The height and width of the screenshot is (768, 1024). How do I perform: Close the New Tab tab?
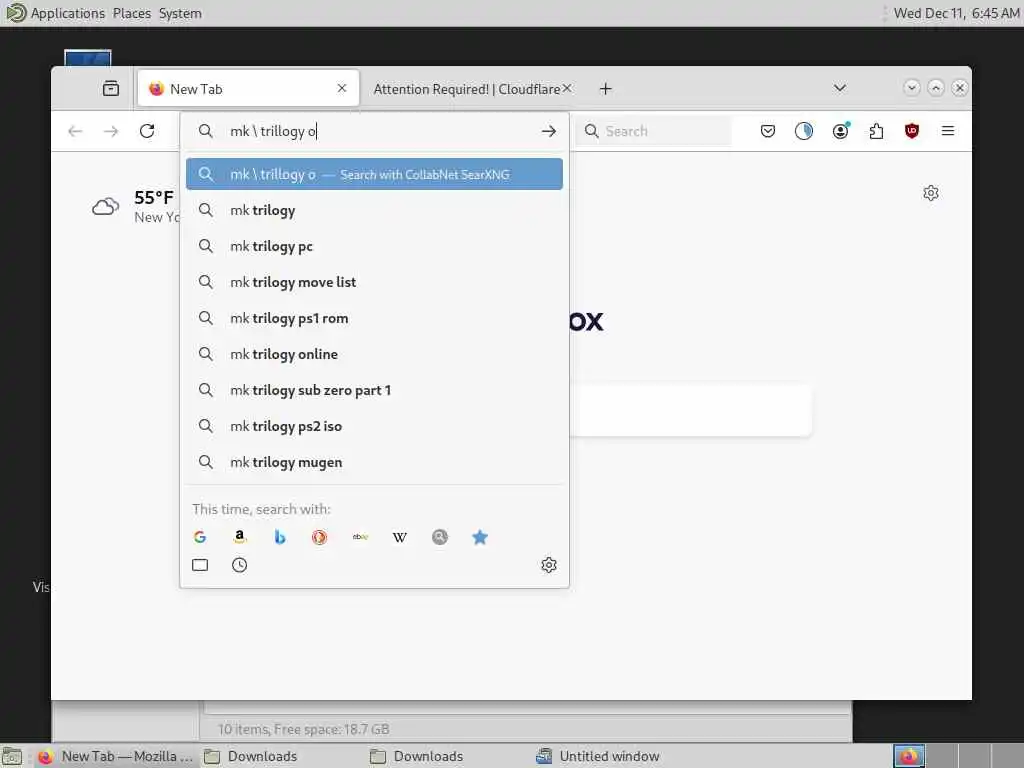click(x=342, y=88)
